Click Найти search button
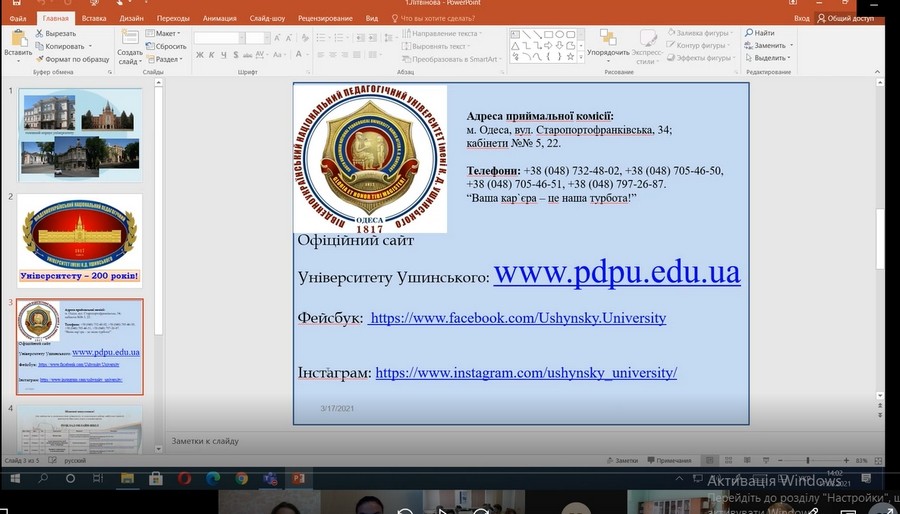900x514 pixels. pos(759,33)
